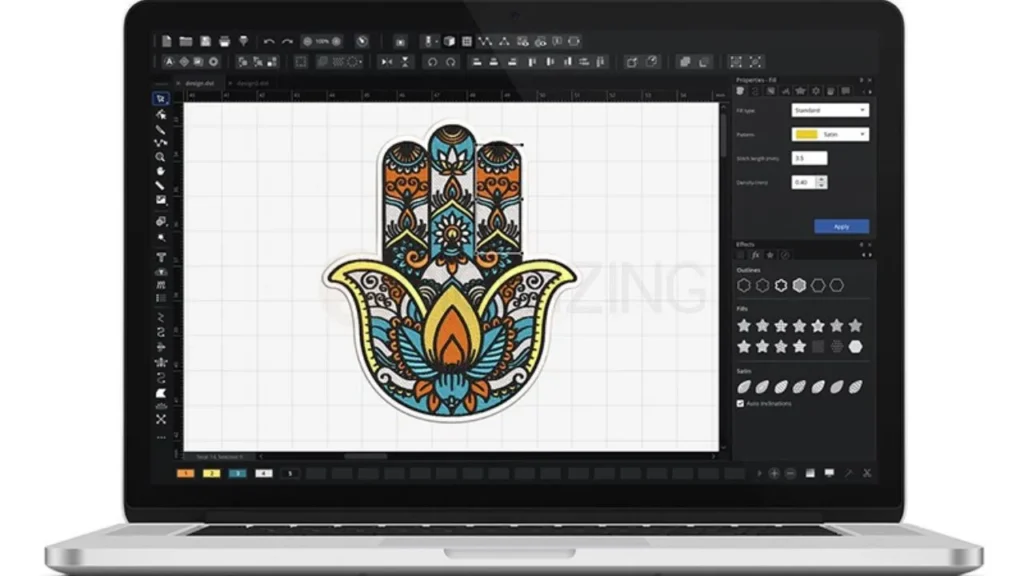Viewport: 1024px width, 576px height.
Task: Toggle the Auto inclinations checkbox
Action: pos(741,403)
